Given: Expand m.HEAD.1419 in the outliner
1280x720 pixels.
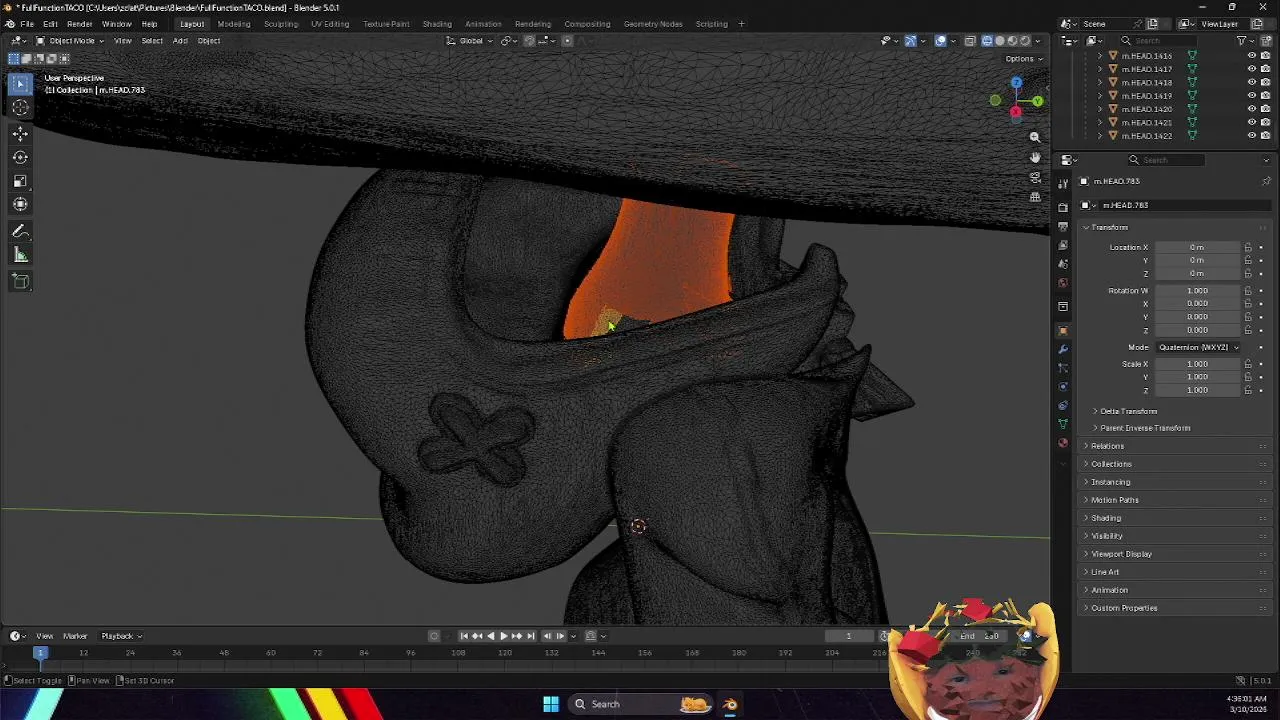Looking at the screenshot, I should (x=1100, y=96).
